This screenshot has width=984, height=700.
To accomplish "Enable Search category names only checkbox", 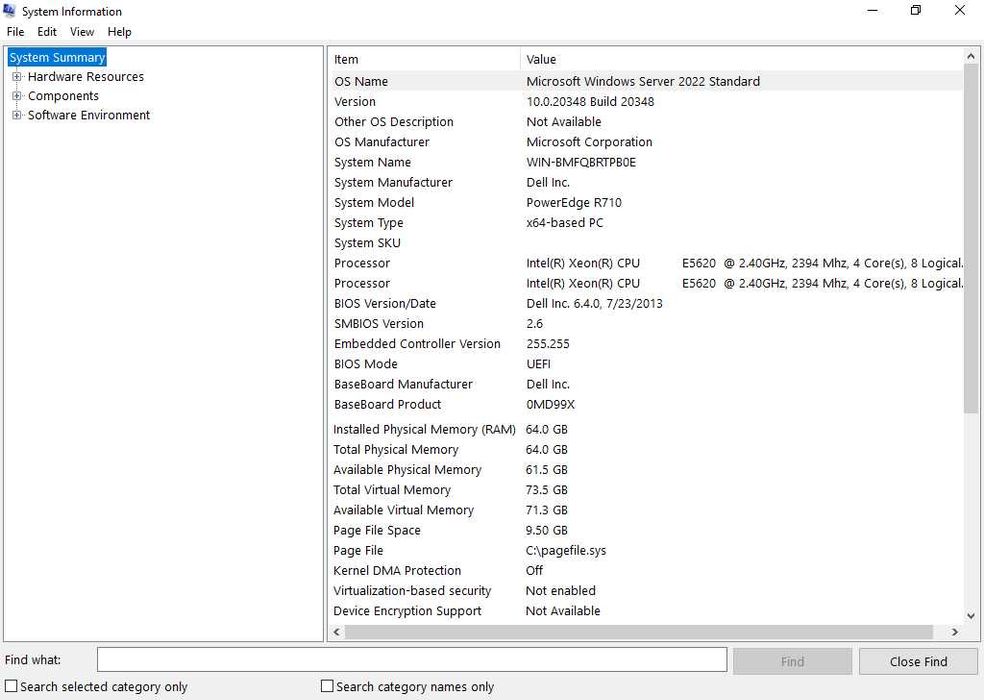I will click(327, 686).
